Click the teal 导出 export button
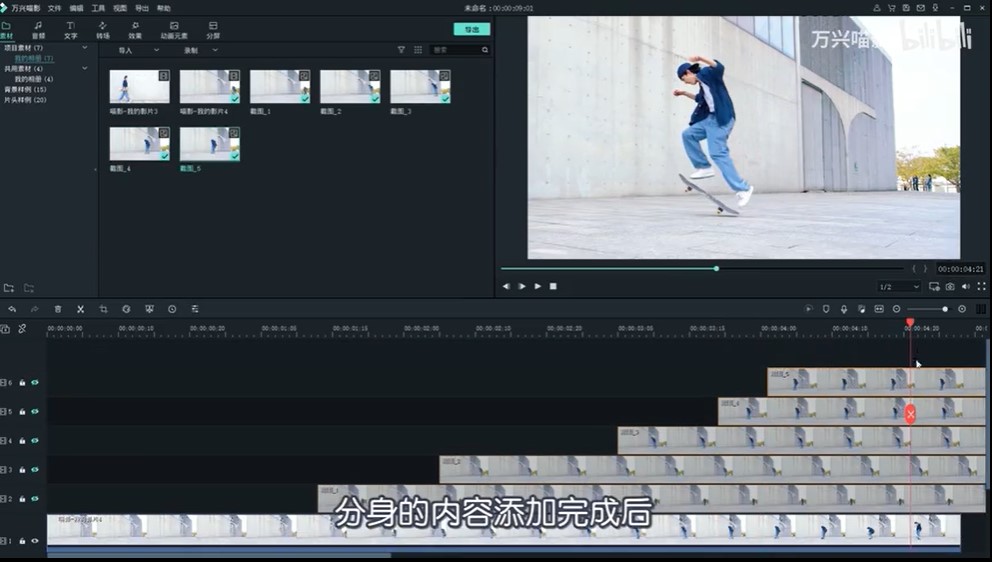Screen dimensions: 992x562 tap(472, 29)
